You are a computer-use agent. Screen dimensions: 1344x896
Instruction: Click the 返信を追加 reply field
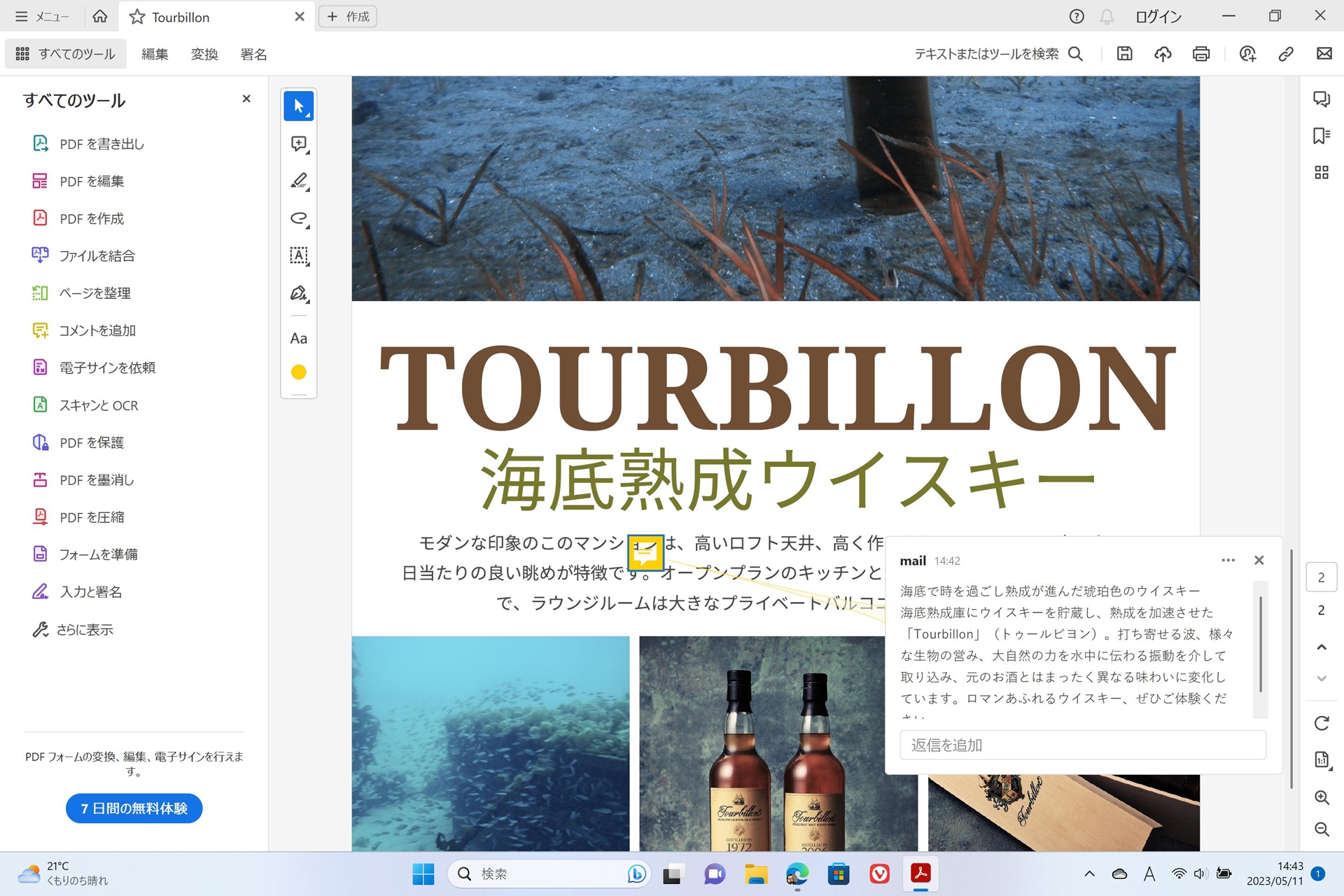click(1082, 745)
